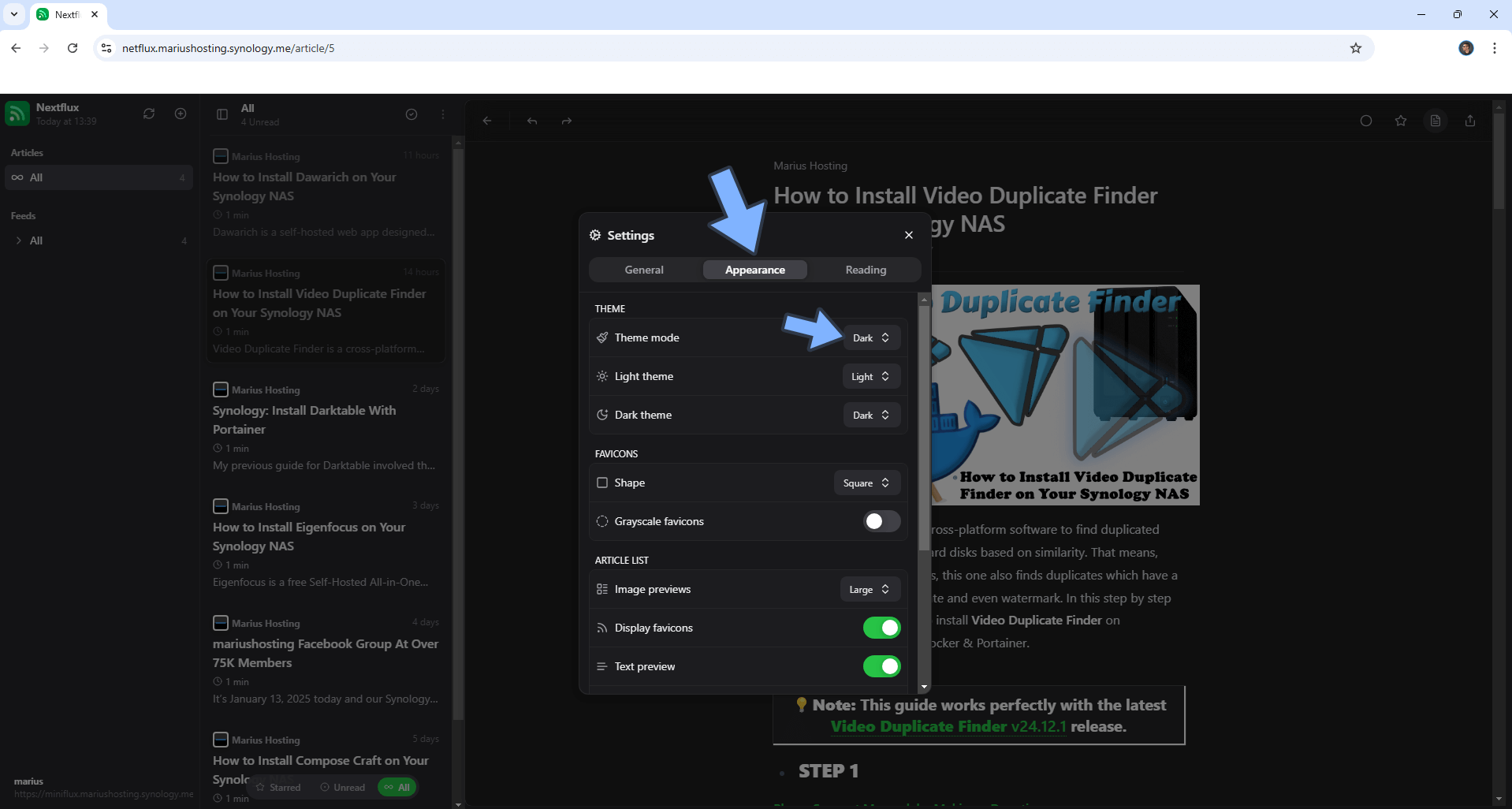Select the Appearance settings tab
Image resolution: width=1512 pixels, height=809 pixels.
pos(755,270)
